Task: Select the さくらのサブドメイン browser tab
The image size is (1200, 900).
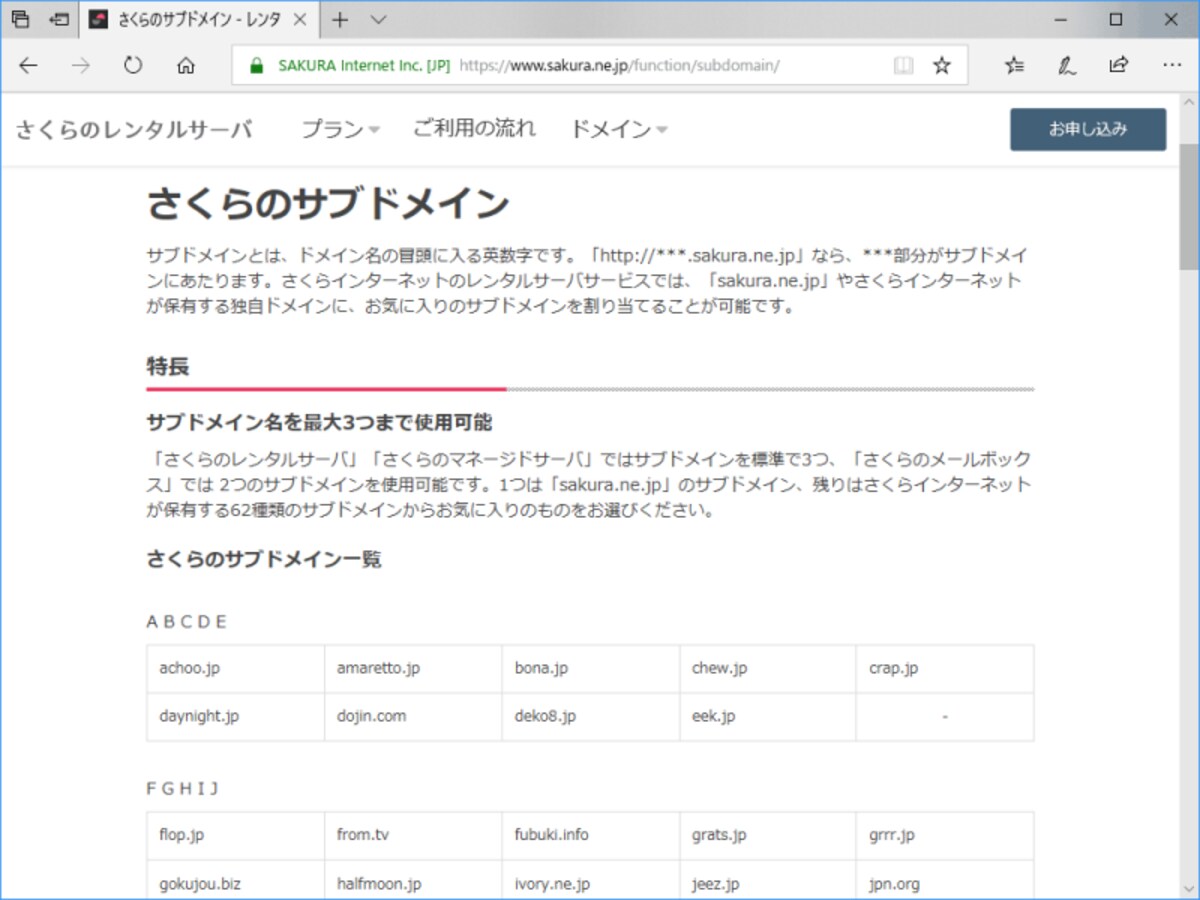Action: point(200,19)
